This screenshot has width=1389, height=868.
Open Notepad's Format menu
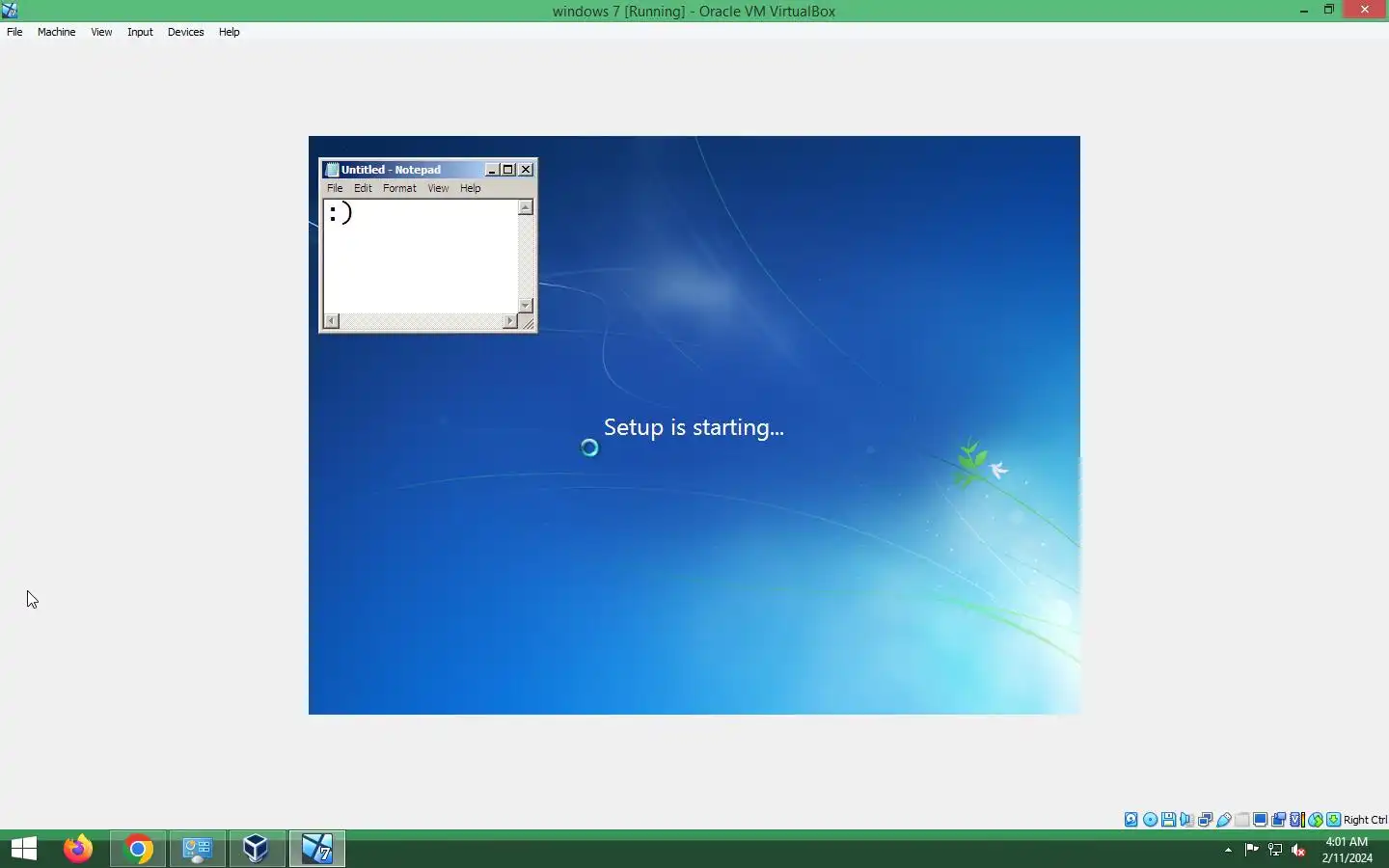pos(399,188)
